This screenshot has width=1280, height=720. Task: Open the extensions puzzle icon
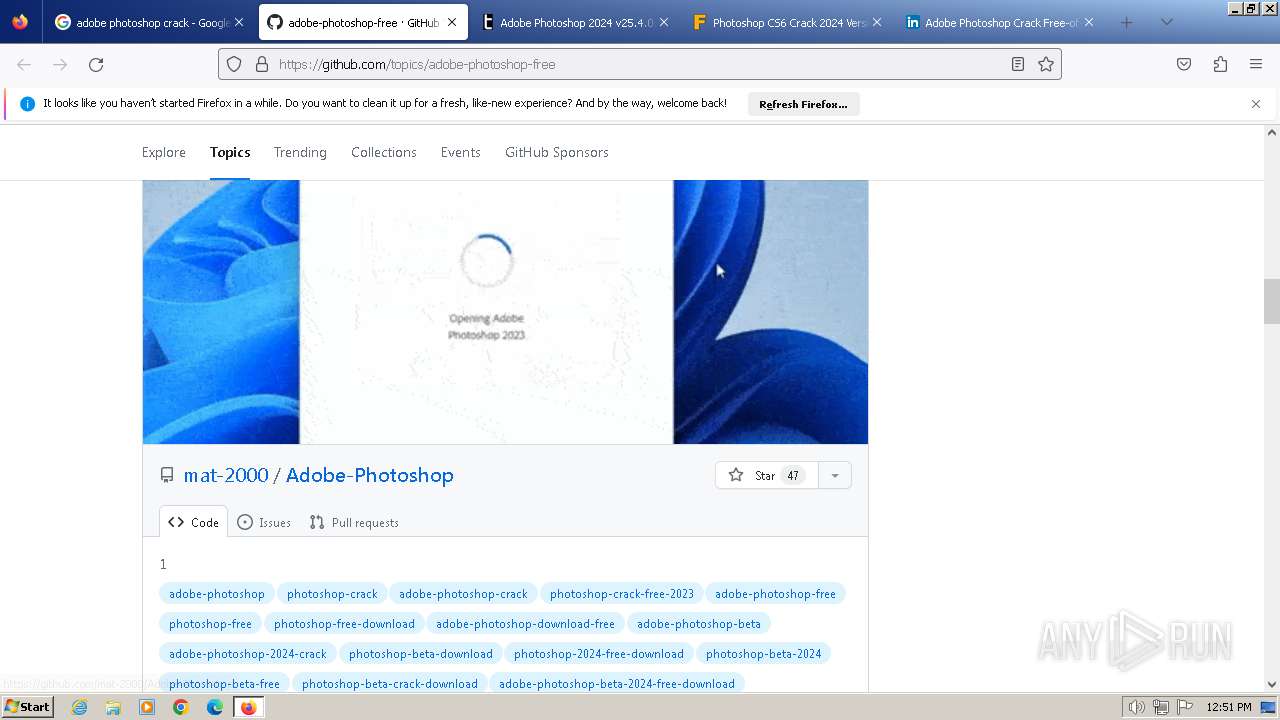(x=1220, y=64)
